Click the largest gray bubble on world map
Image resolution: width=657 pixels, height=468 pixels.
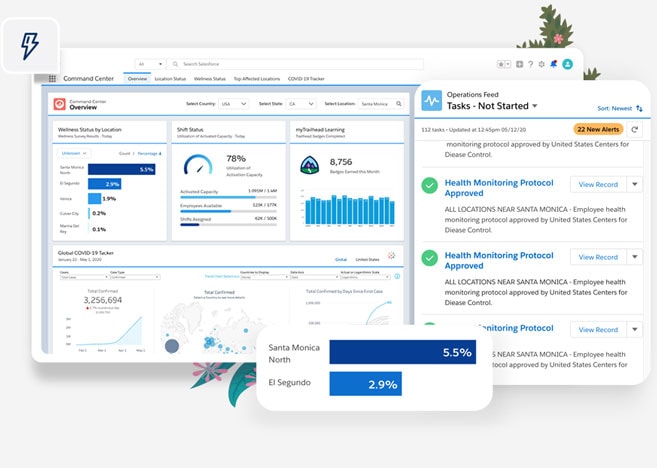click(172, 346)
